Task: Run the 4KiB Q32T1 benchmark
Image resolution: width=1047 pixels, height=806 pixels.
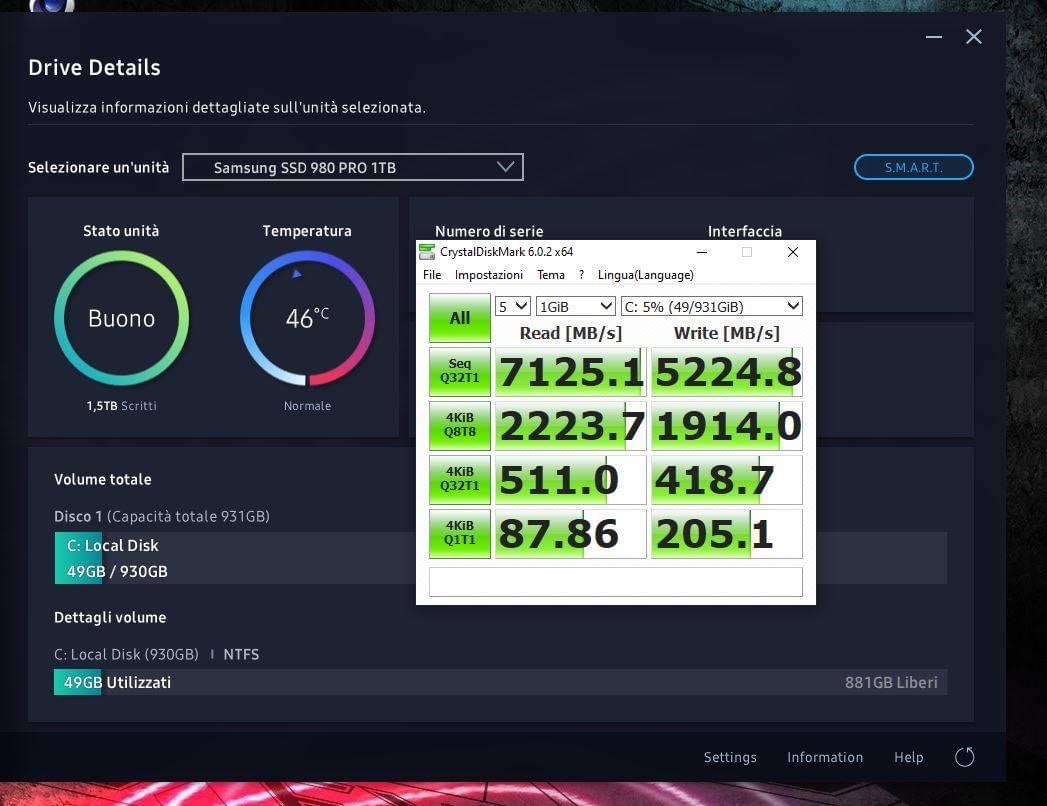Action: point(459,479)
